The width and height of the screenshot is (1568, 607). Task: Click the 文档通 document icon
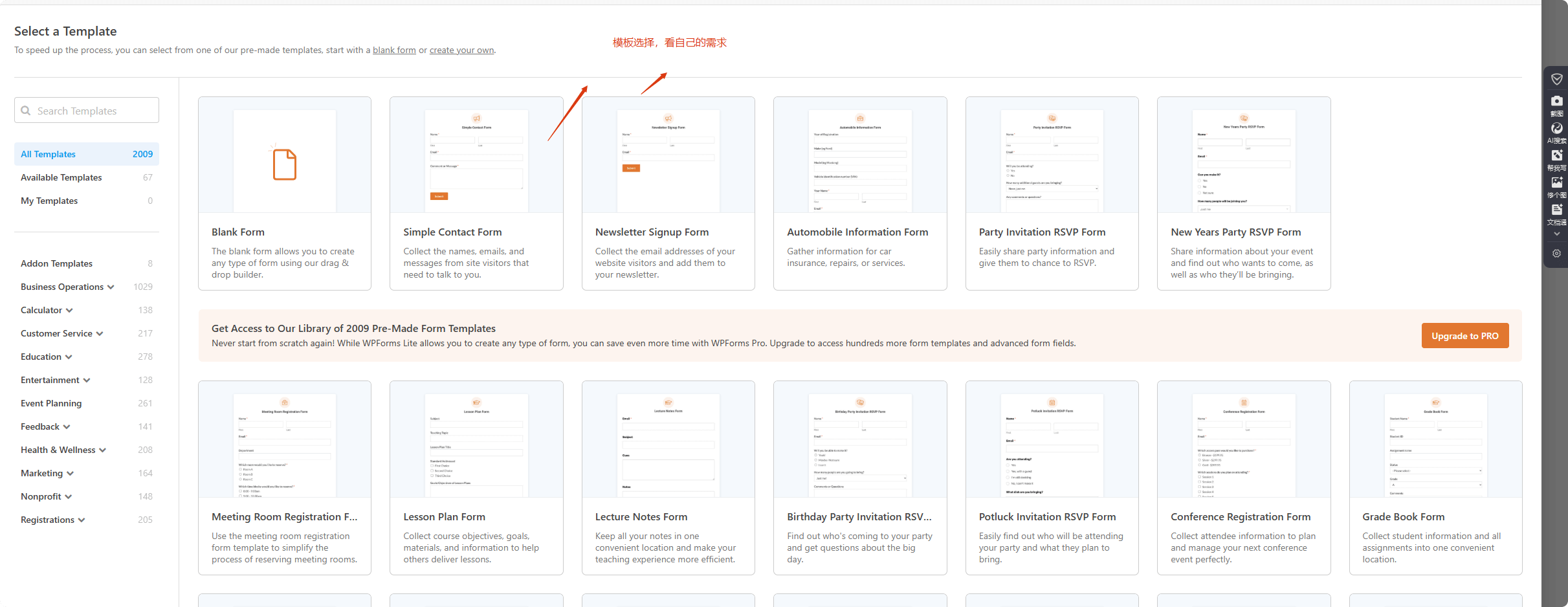point(1556,210)
